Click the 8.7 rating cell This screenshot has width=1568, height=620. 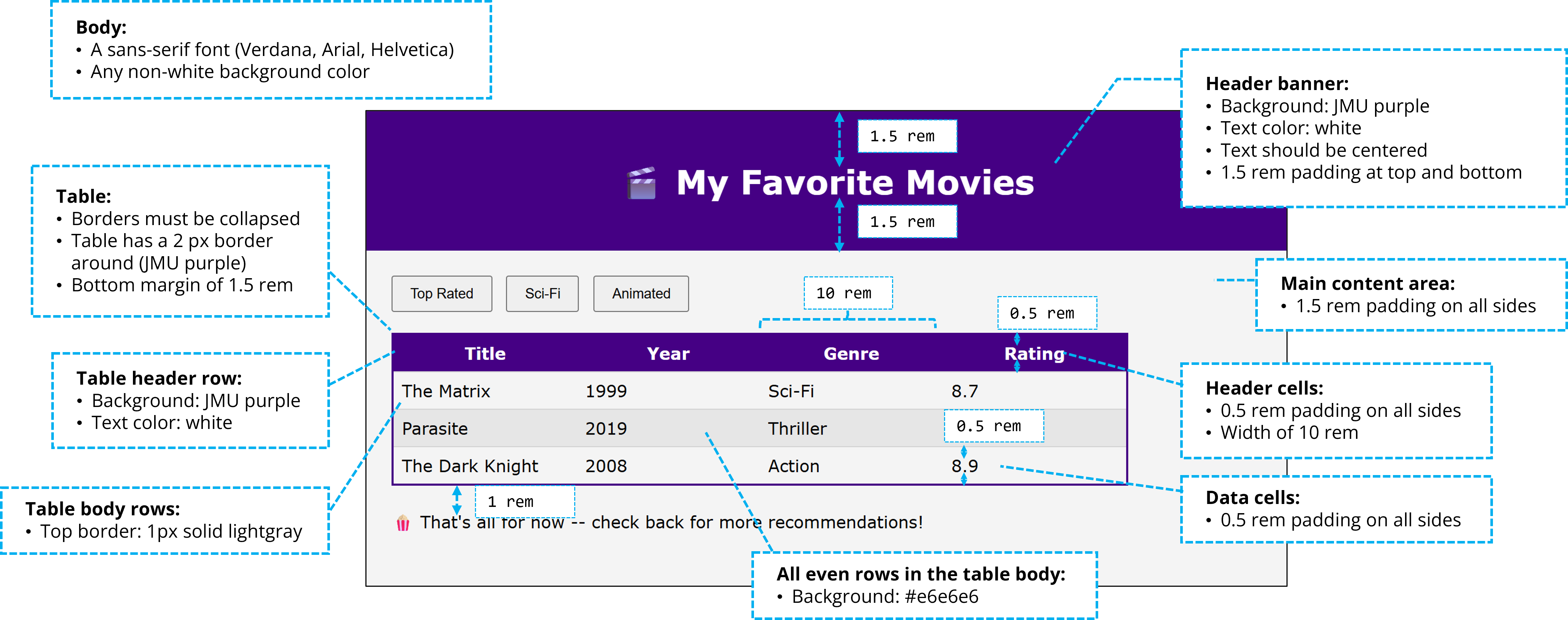tap(1034, 391)
